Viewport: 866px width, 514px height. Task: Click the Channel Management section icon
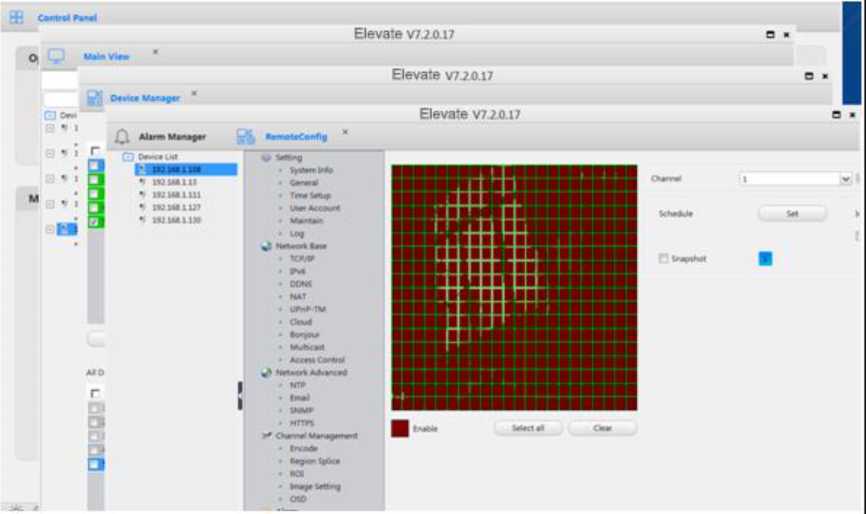click(x=266, y=436)
